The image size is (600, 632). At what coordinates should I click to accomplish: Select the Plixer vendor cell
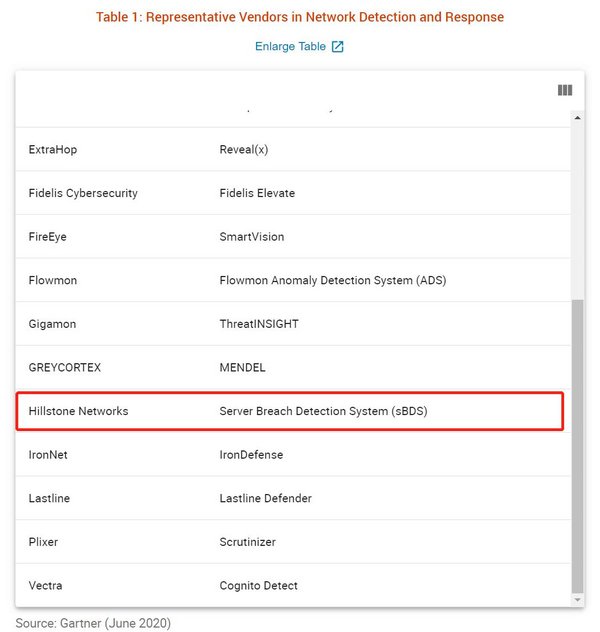pos(43,542)
